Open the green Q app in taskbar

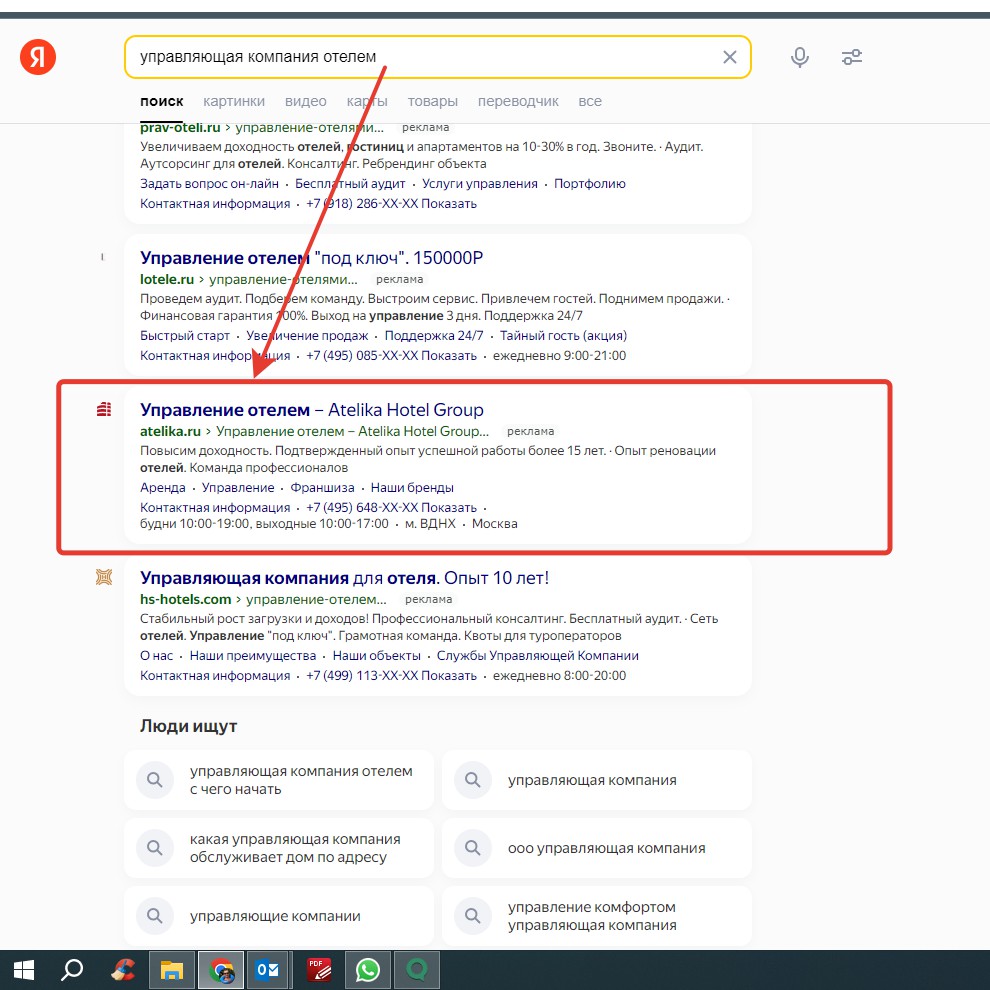417,970
